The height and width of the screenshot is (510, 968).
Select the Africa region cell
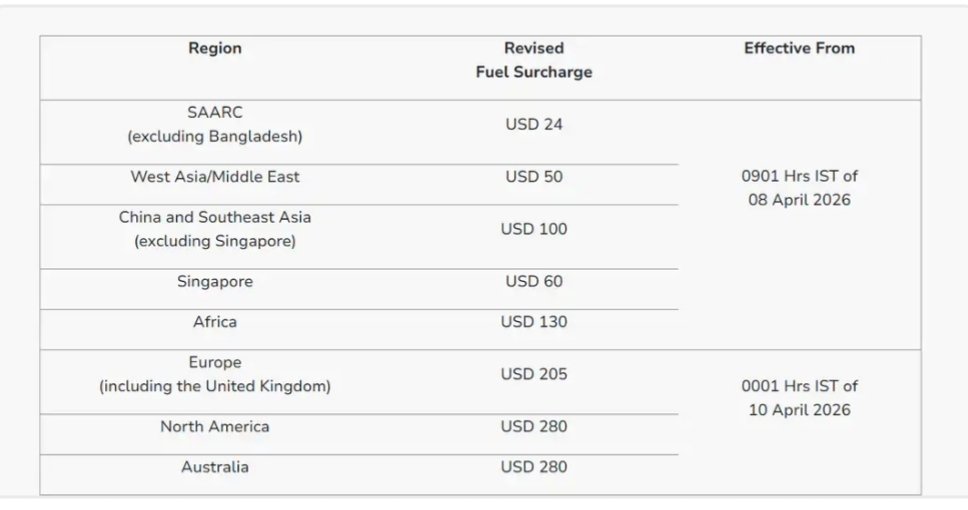pyautogui.click(x=215, y=322)
